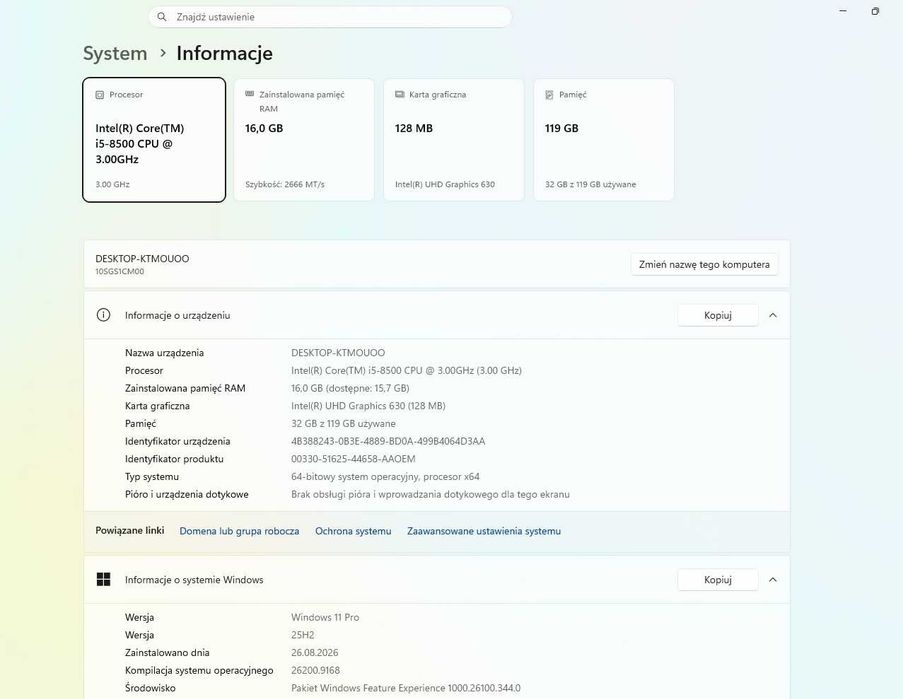Collapse the Informacje o urządzeniu section
Screen dimensions: 903x699
773,315
